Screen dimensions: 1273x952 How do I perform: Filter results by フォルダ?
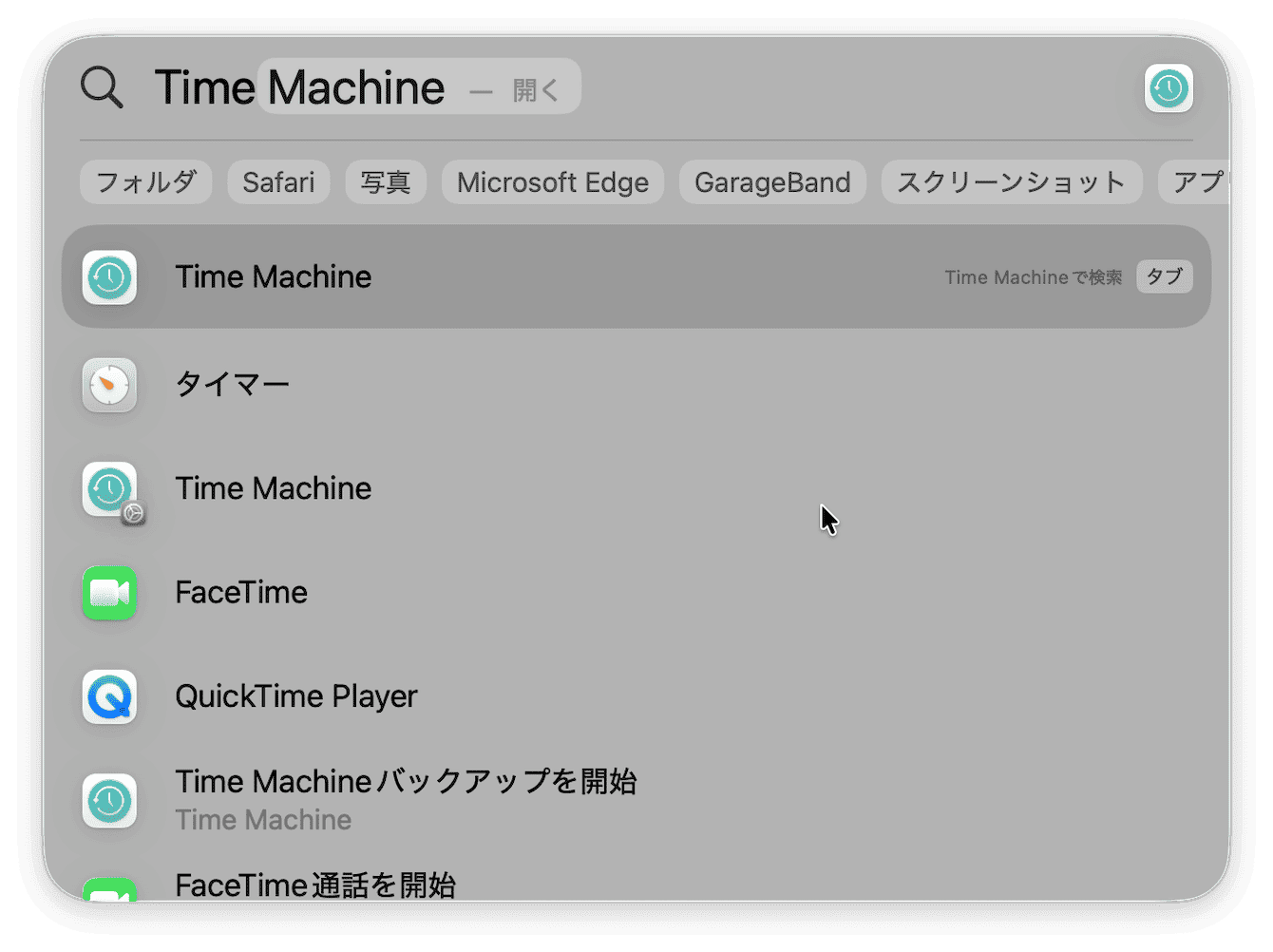(x=146, y=181)
